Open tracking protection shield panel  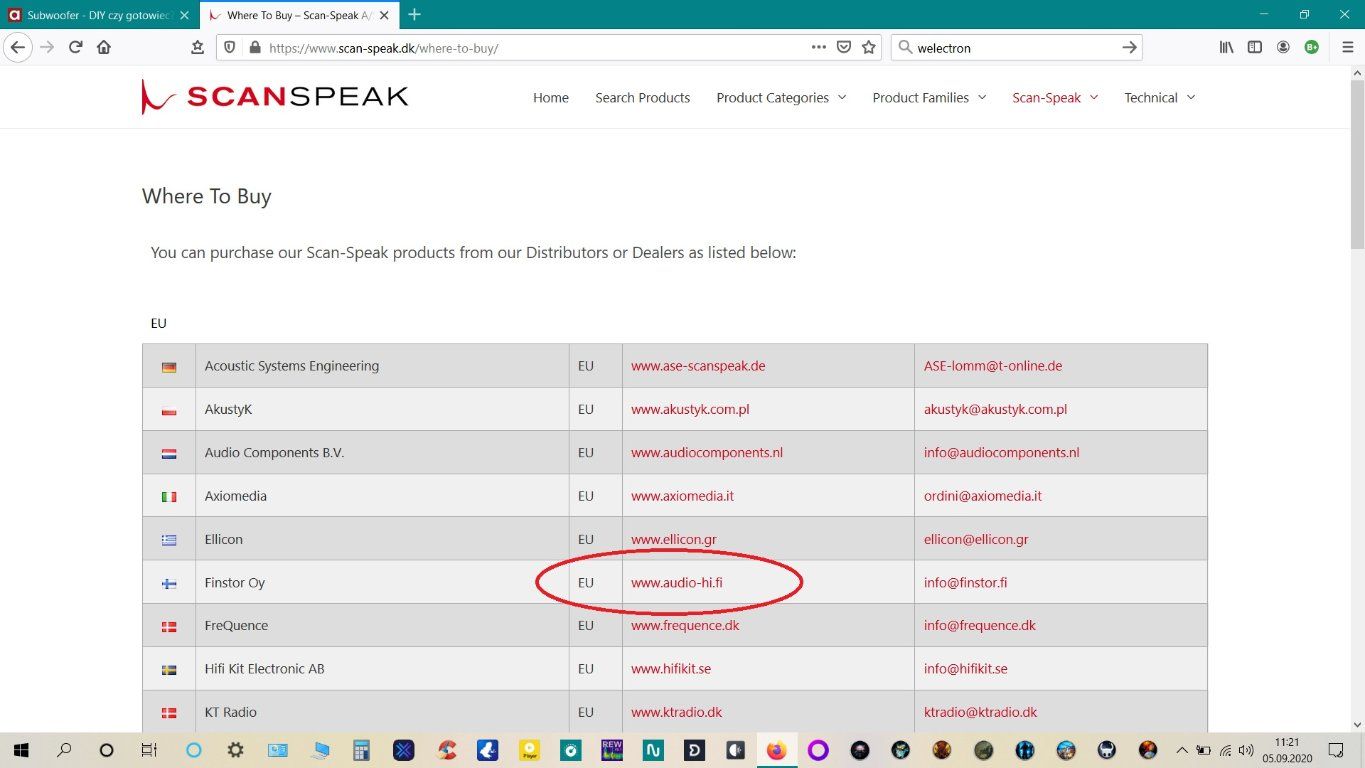click(x=229, y=47)
